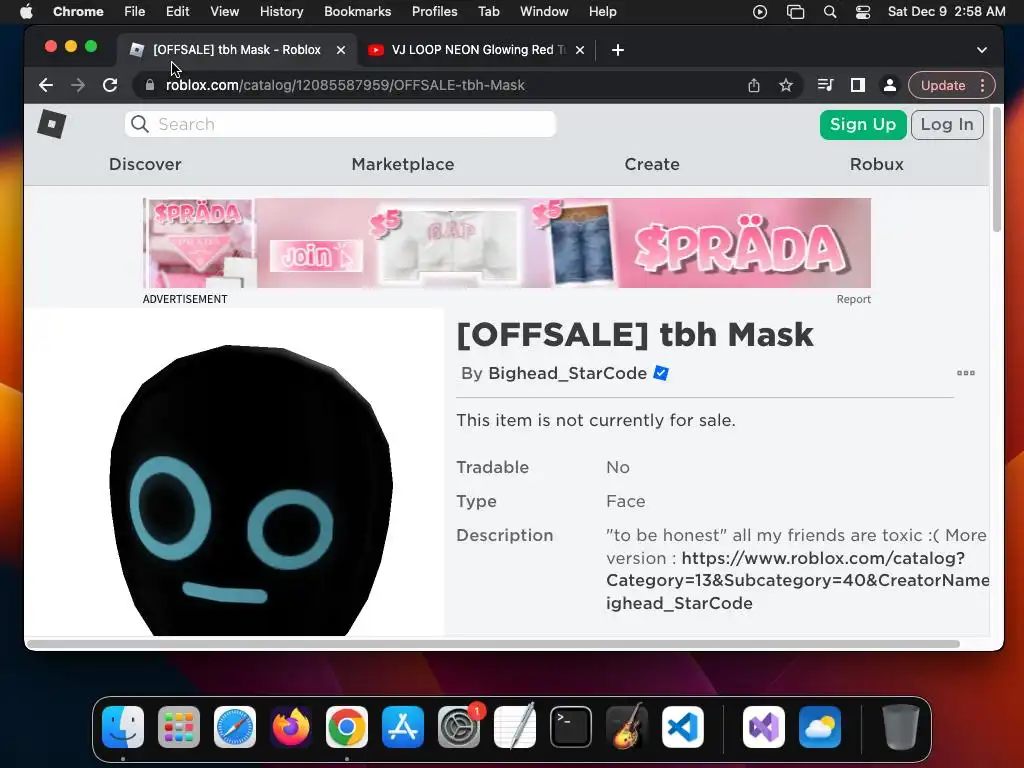Switch to the VJ LOOP NEON Glowing Red tab
Image resolution: width=1024 pixels, height=768 pixels.
point(477,50)
